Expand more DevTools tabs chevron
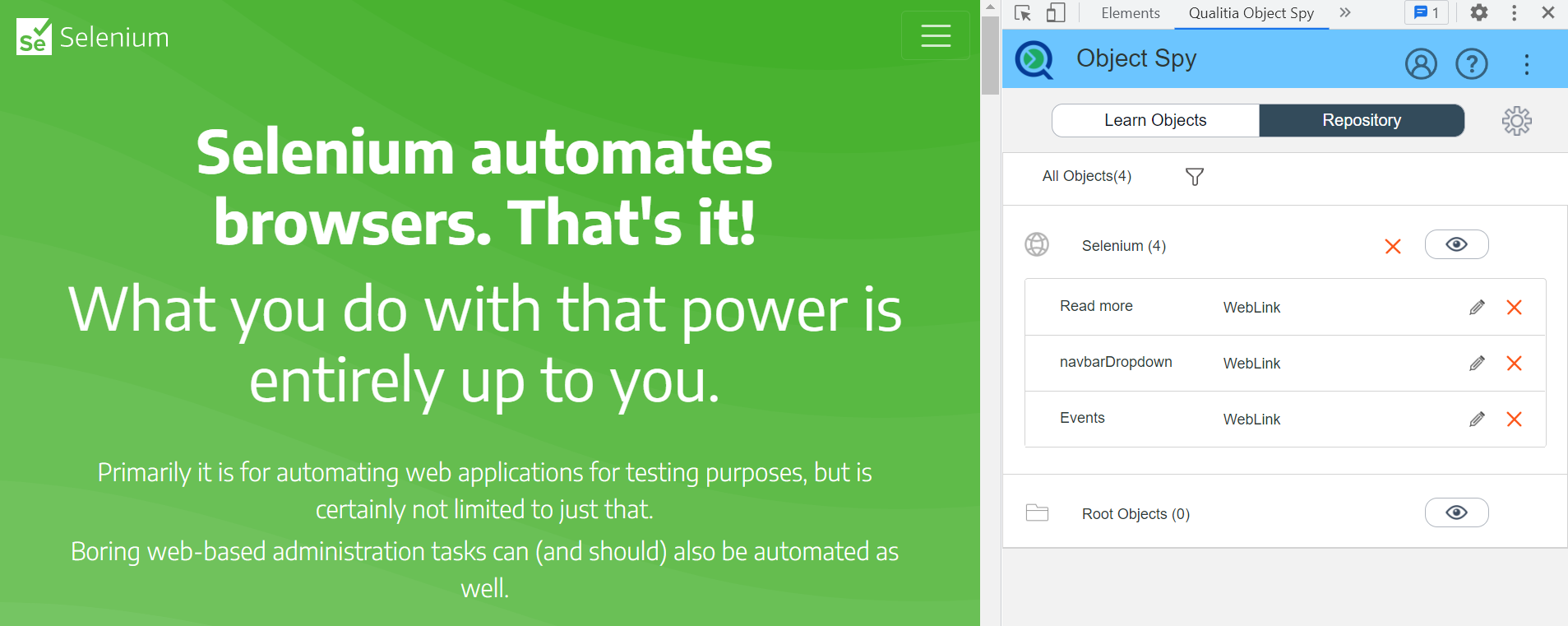The width and height of the screenshot is (1568, 626). pyautogui.click(x=1344, y=13)
